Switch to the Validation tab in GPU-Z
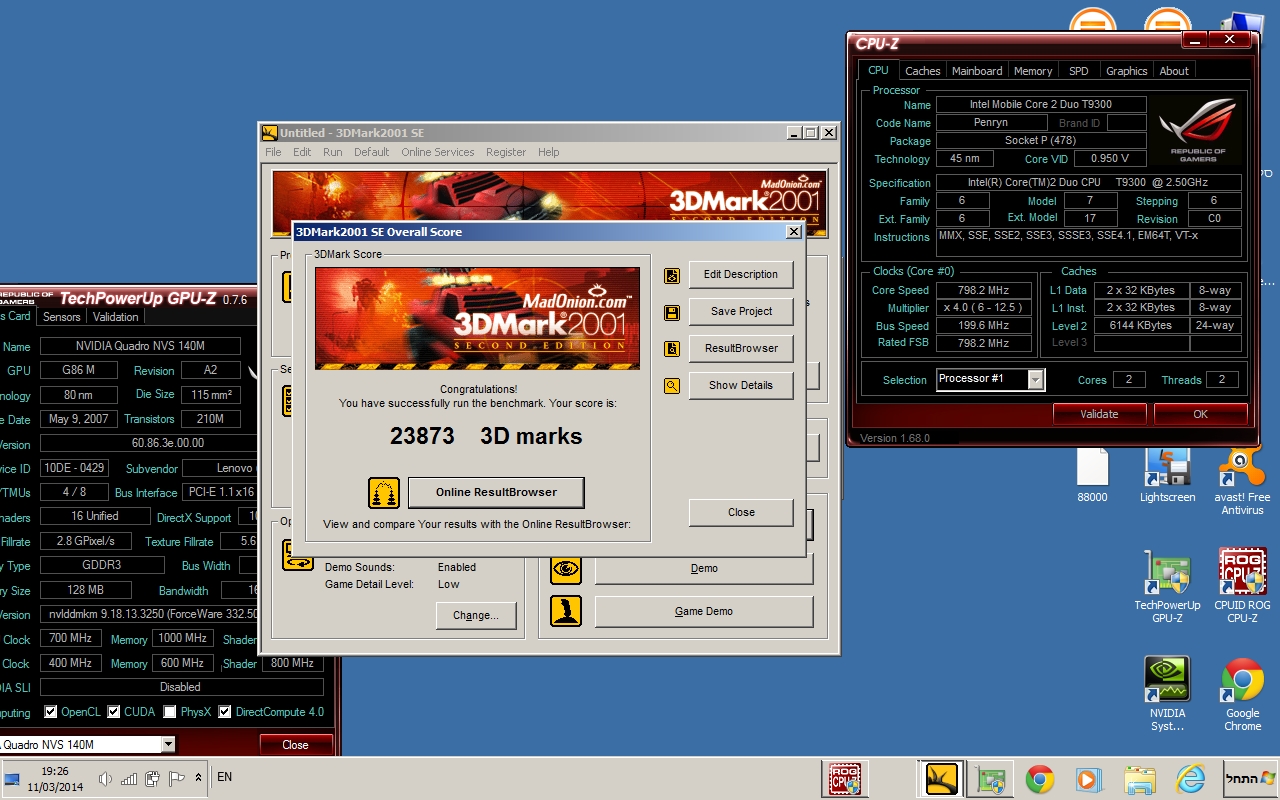 click(116, 317)
